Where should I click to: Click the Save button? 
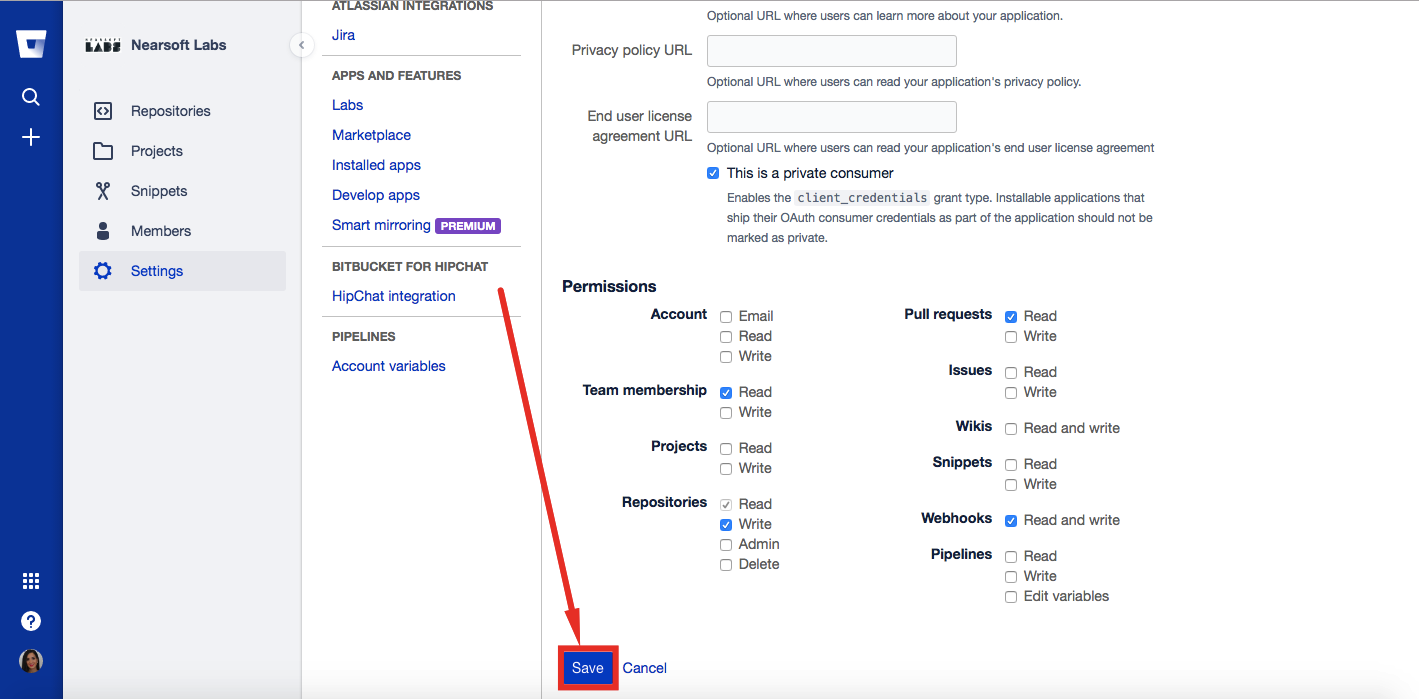(588, 668)
